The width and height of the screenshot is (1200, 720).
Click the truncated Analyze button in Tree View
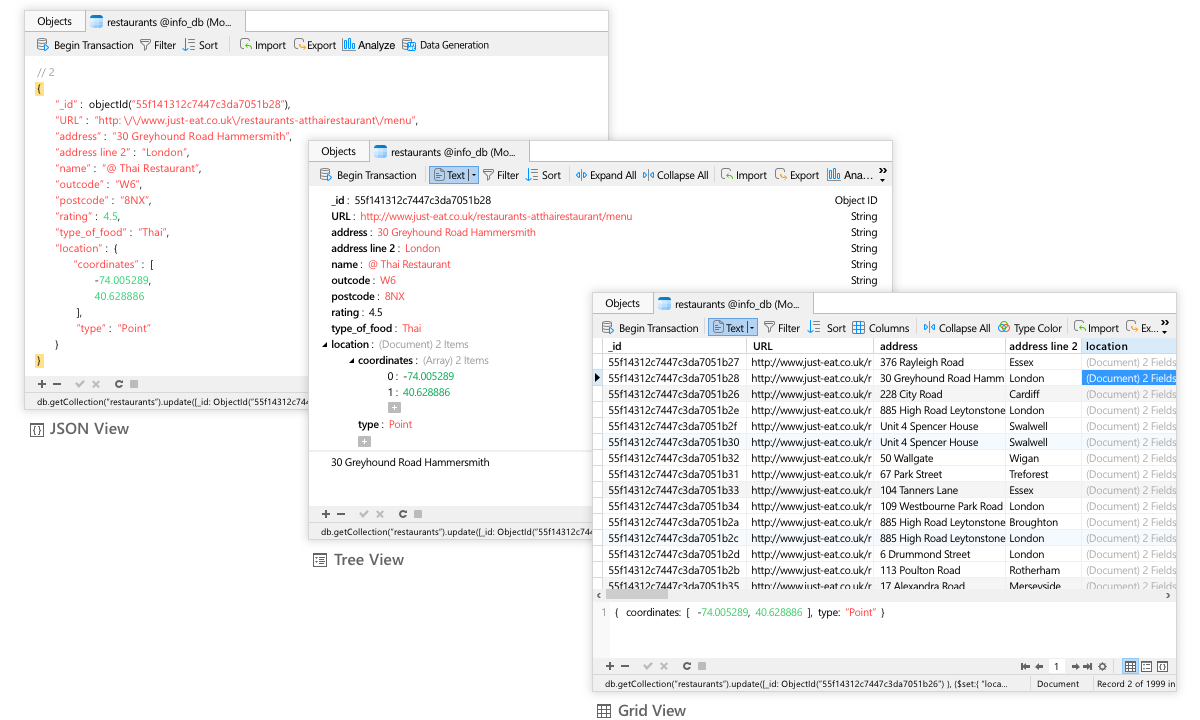pos(849,175)
